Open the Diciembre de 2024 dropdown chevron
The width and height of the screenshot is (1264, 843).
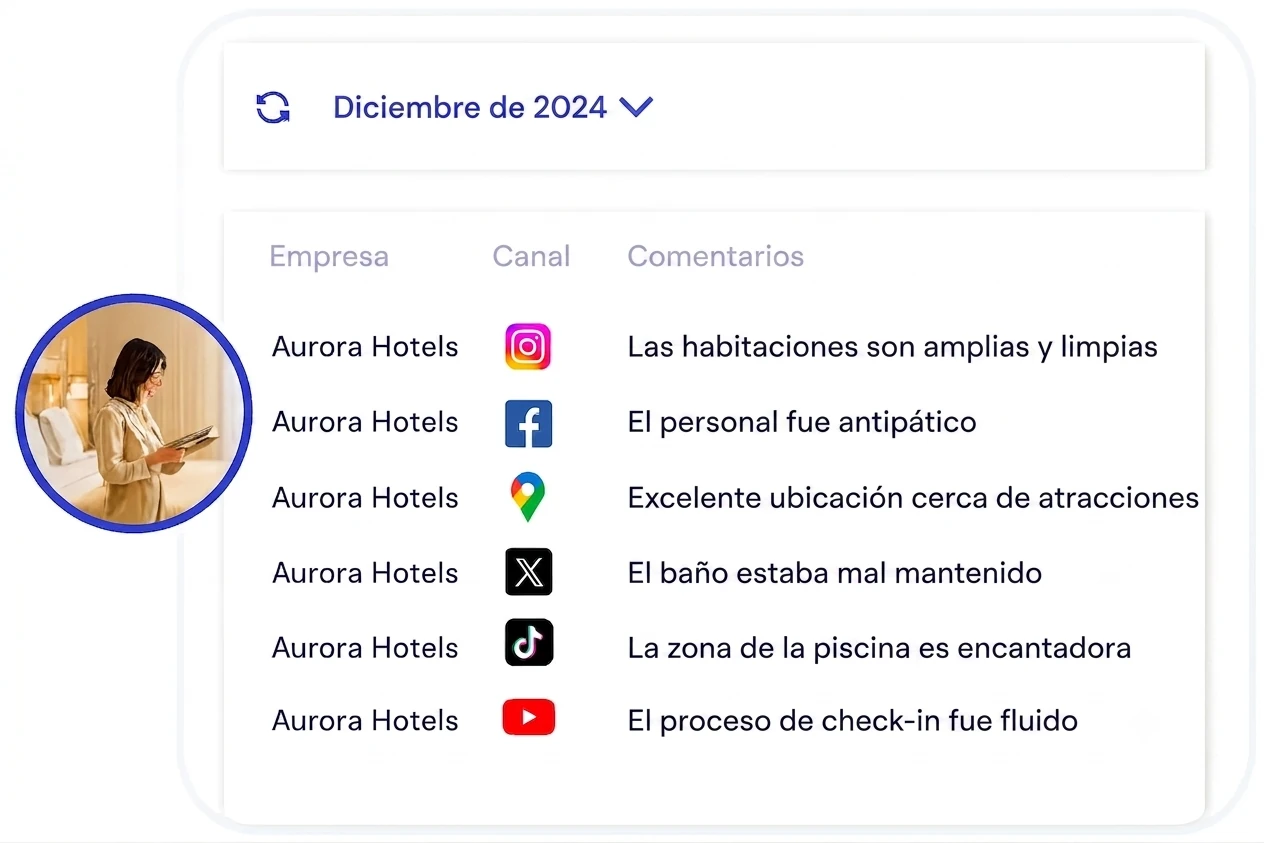[x=636, y=106]
